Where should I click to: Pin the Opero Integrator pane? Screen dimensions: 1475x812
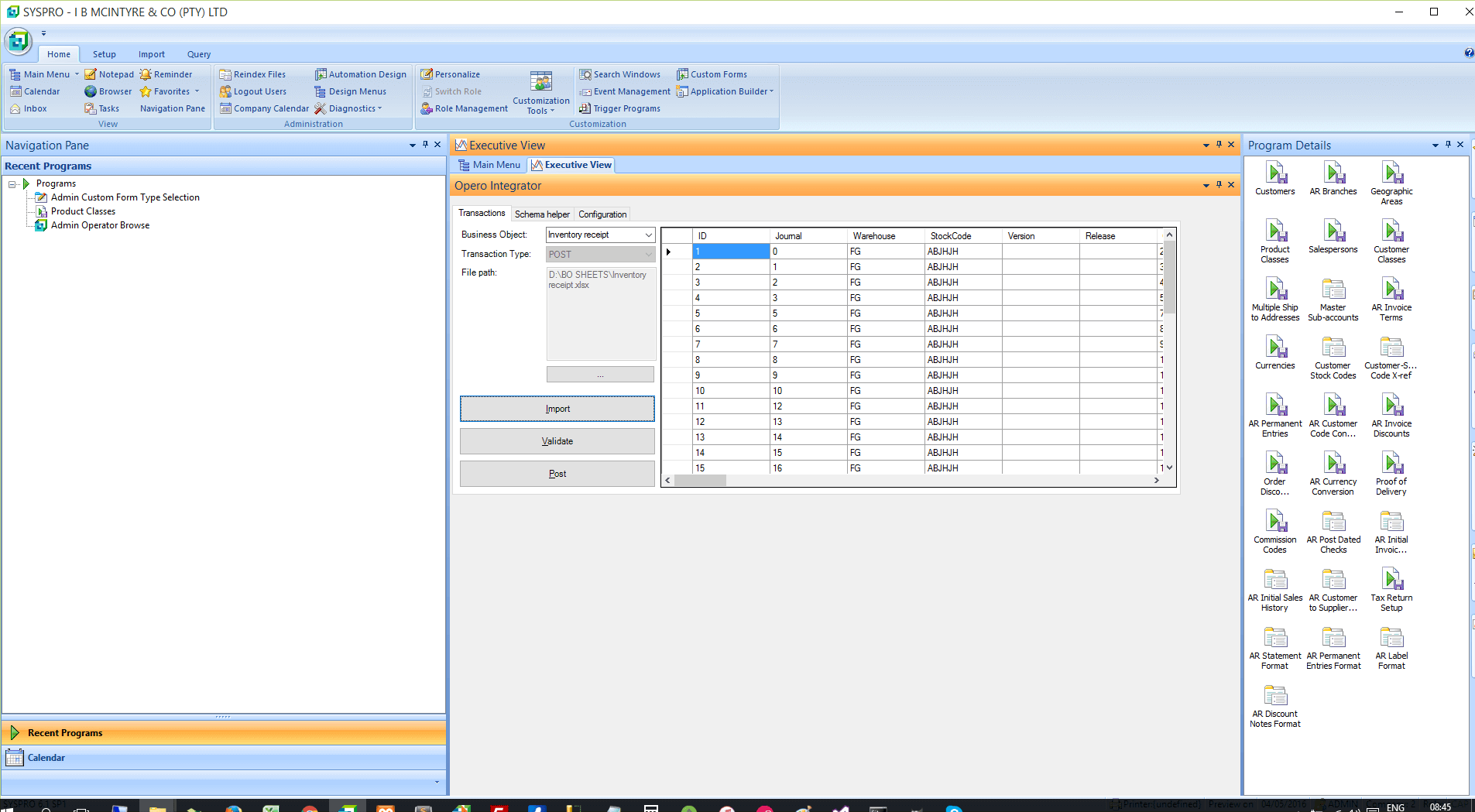(1219, 184)
